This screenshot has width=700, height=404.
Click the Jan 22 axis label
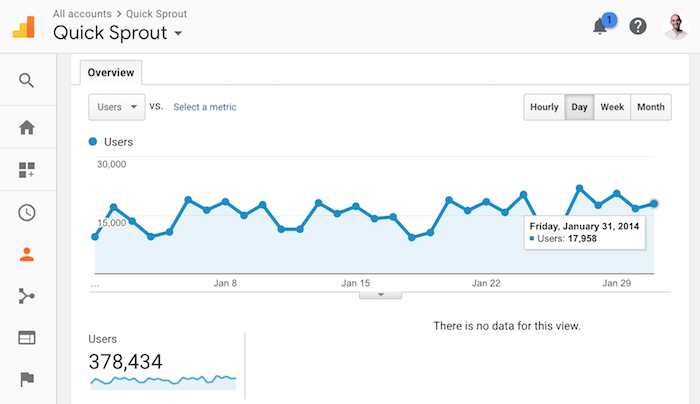point(486,283)
